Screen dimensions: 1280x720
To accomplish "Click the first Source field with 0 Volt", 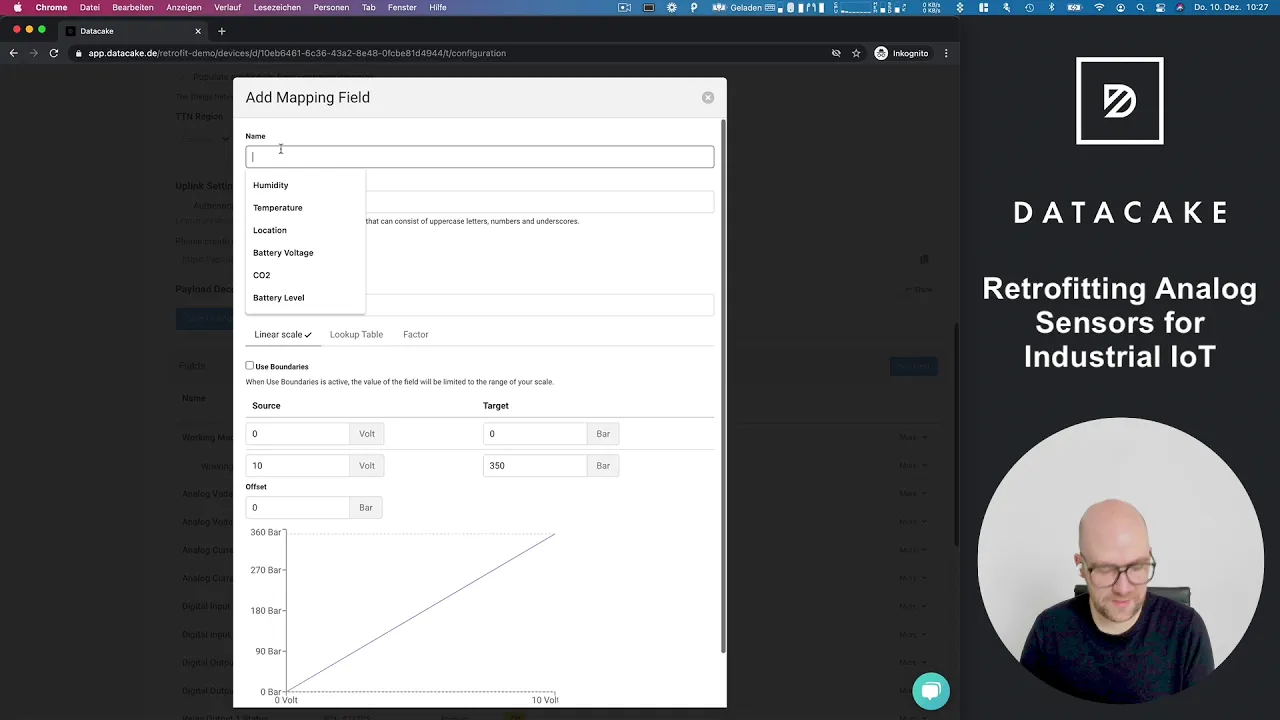I will pos(297,434).
